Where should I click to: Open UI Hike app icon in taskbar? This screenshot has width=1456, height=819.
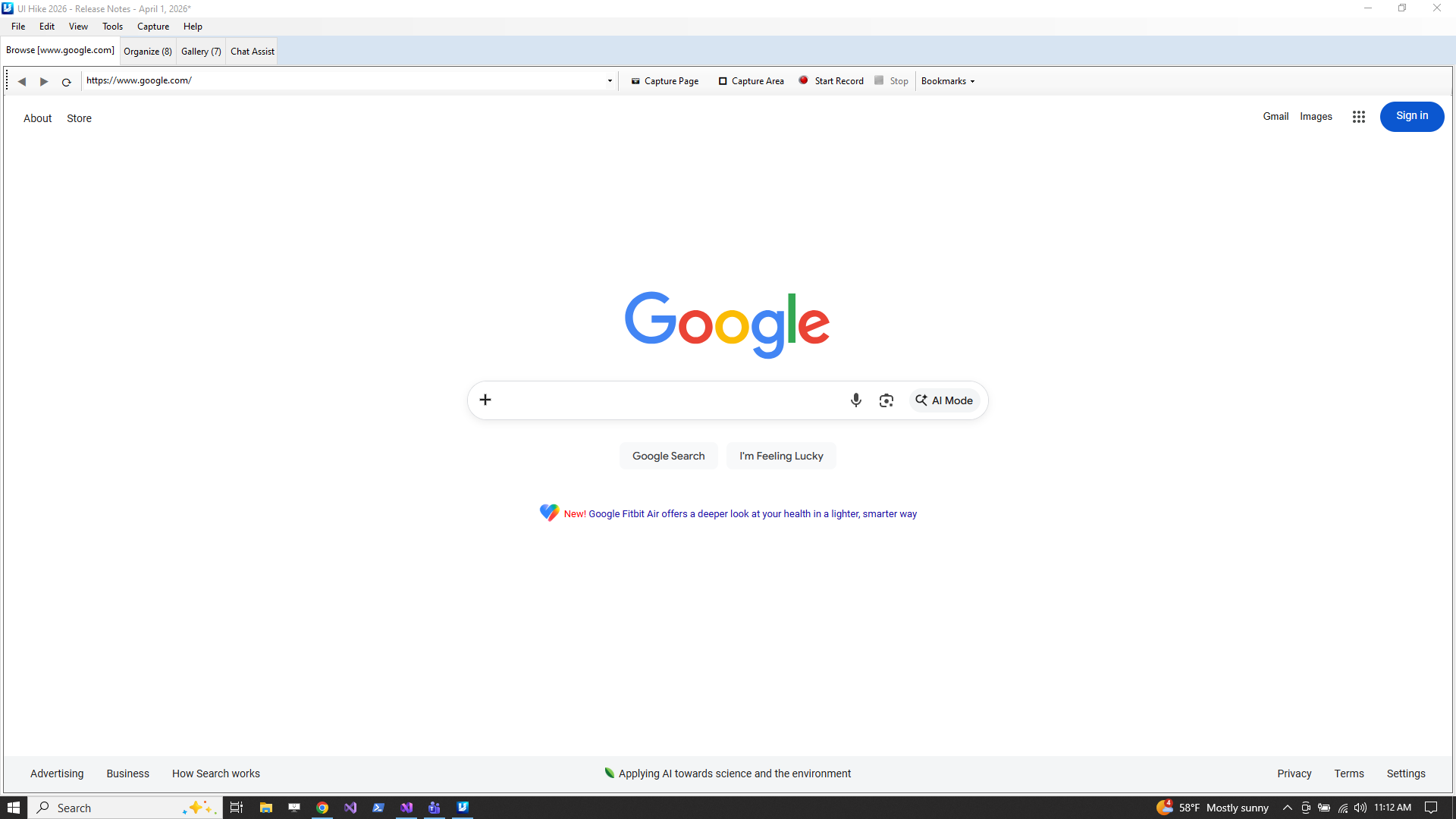(x=463, y=807)
